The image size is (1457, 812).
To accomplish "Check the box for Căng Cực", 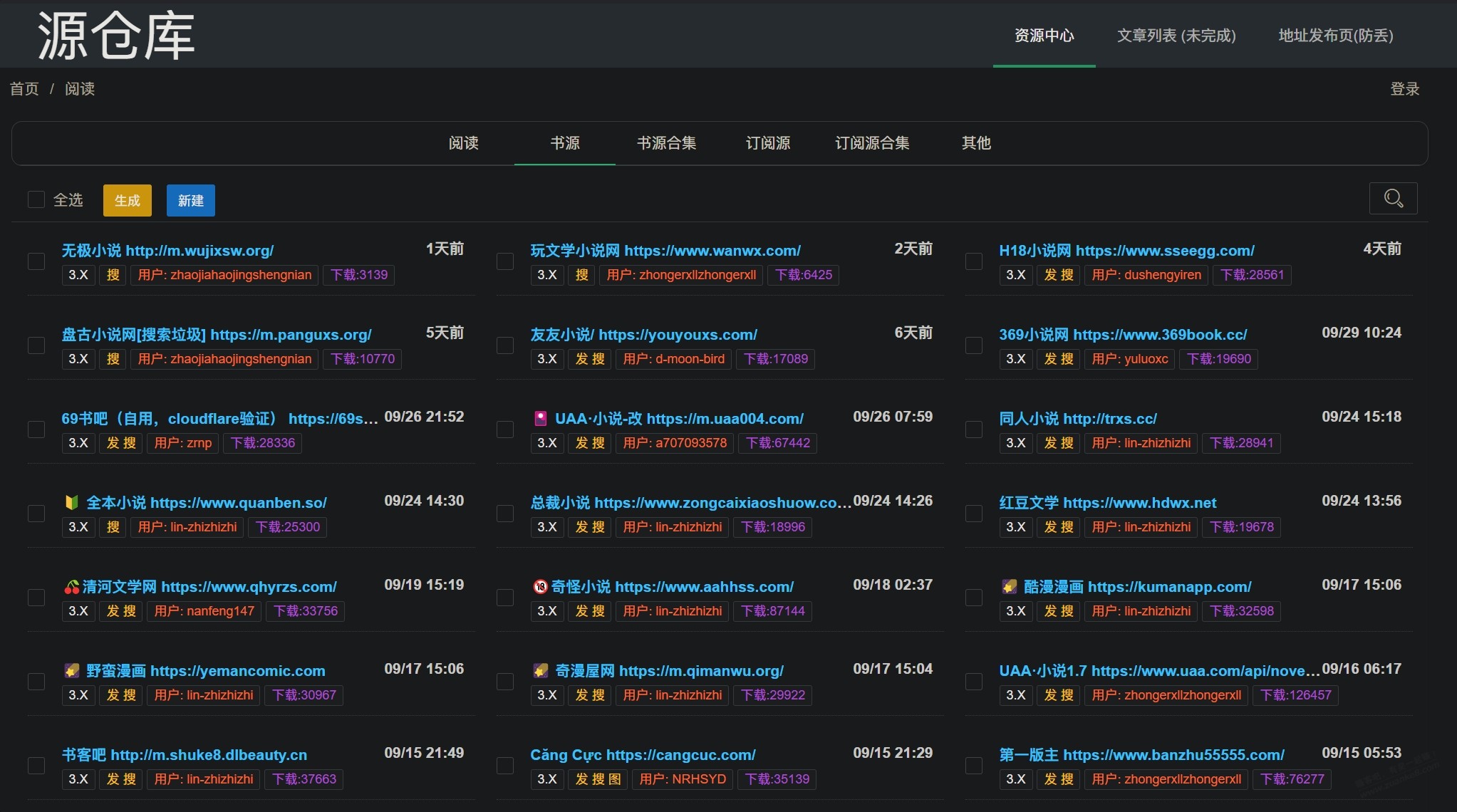I will click(x=505, y=766).
